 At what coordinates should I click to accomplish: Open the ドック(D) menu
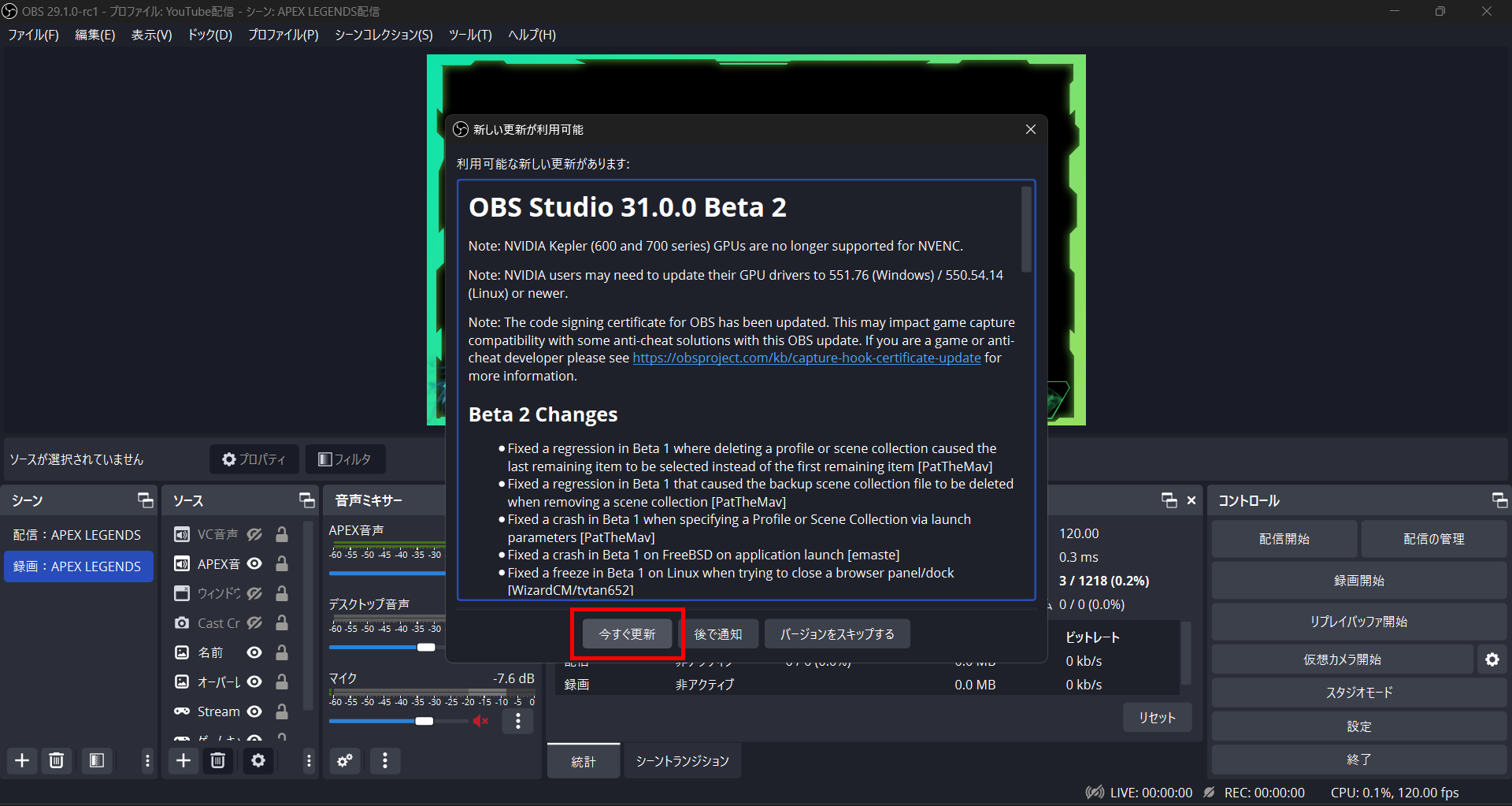tap(209, 35)
